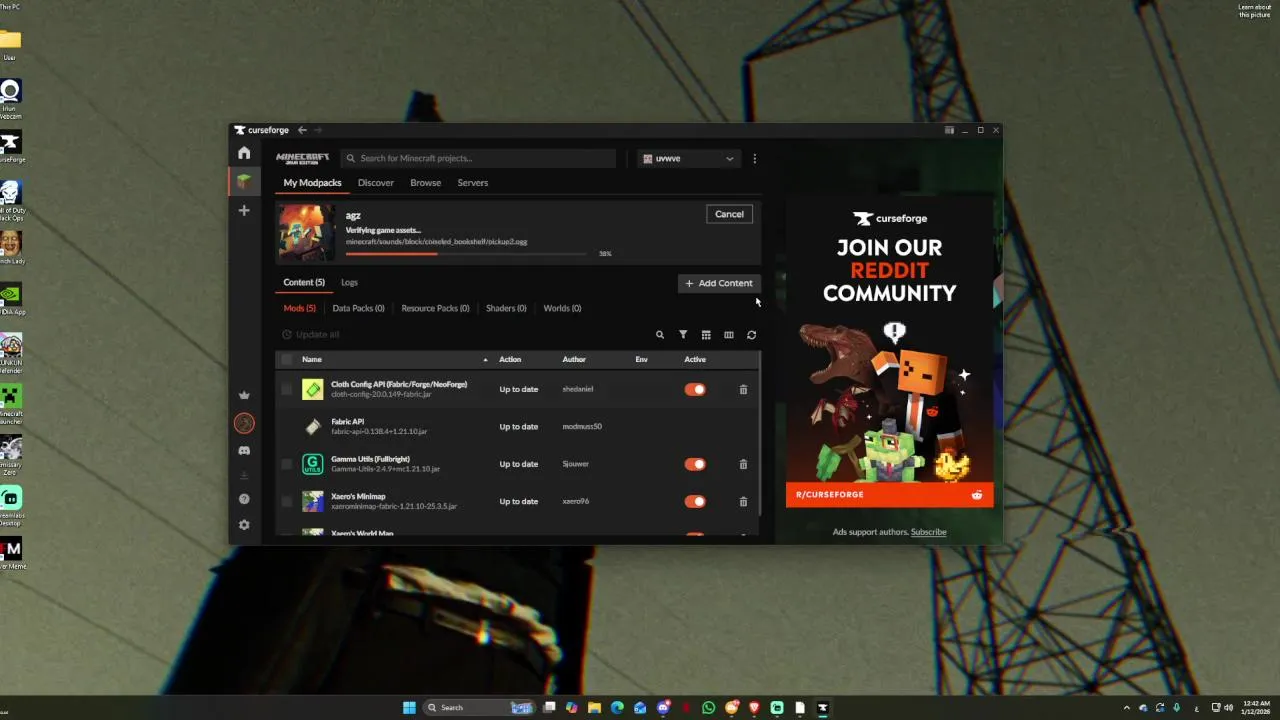Viewport: 1280px width, 720px height.
Task: Open the crown premium icon in sidebar
Action: (244, 395)
